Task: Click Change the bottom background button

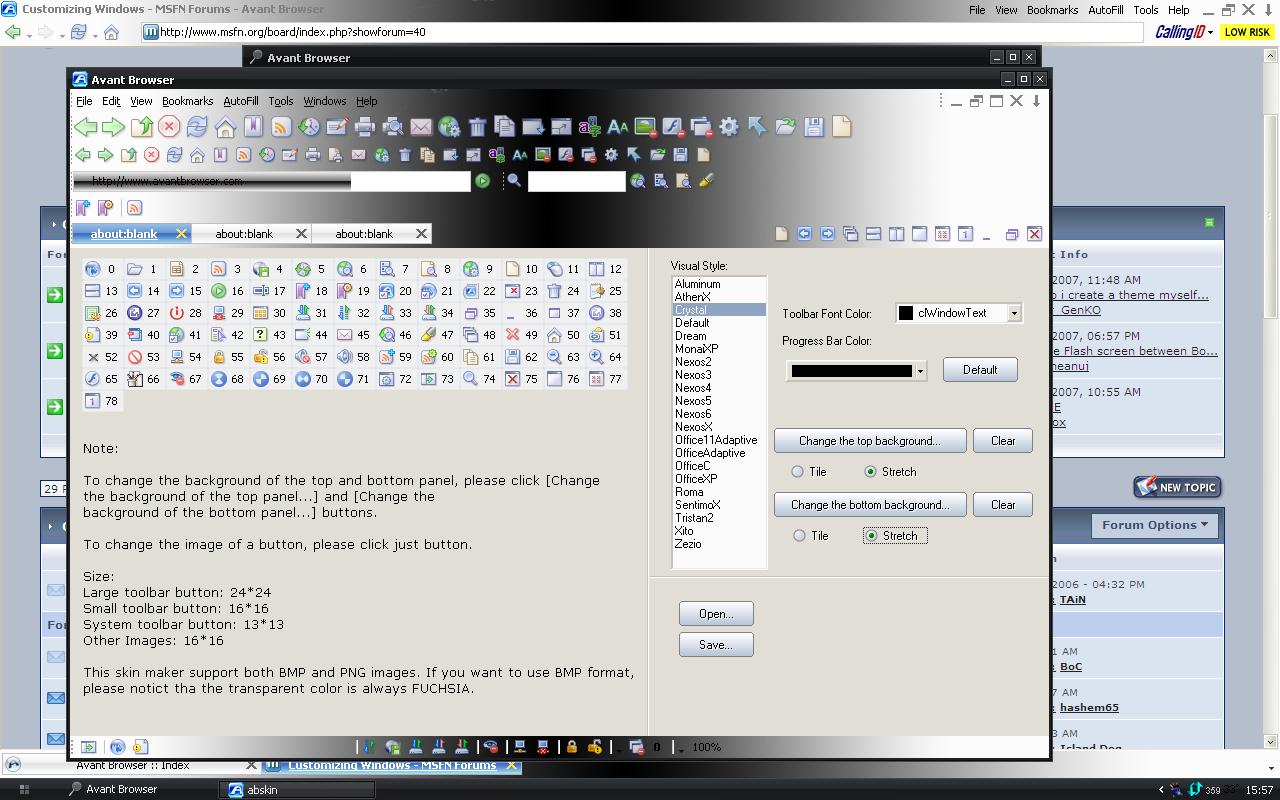Action: point(870,505)
